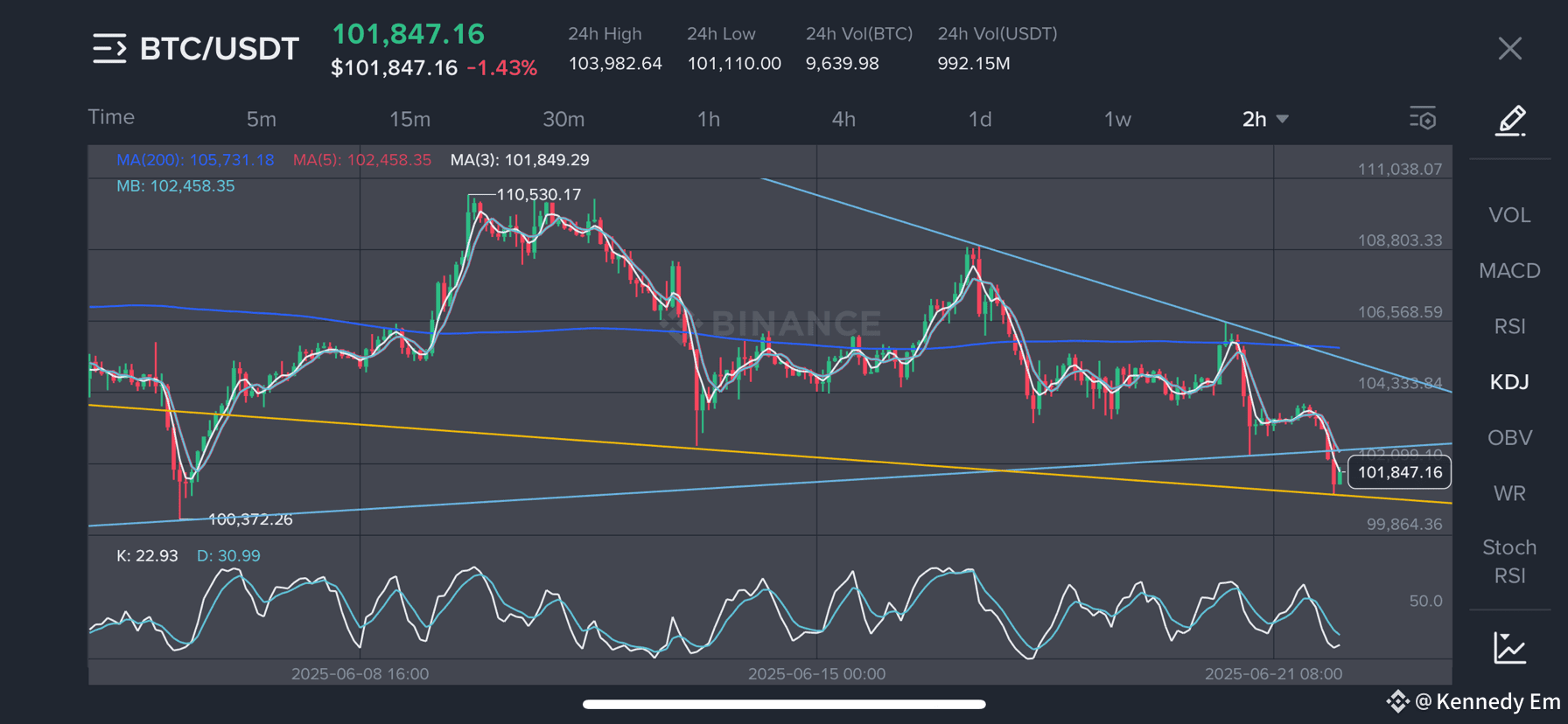Image resolution: width=1568 pixels, height=724 pixels.
Task: Enable the WR indicator
Action: click(1509, 494)
